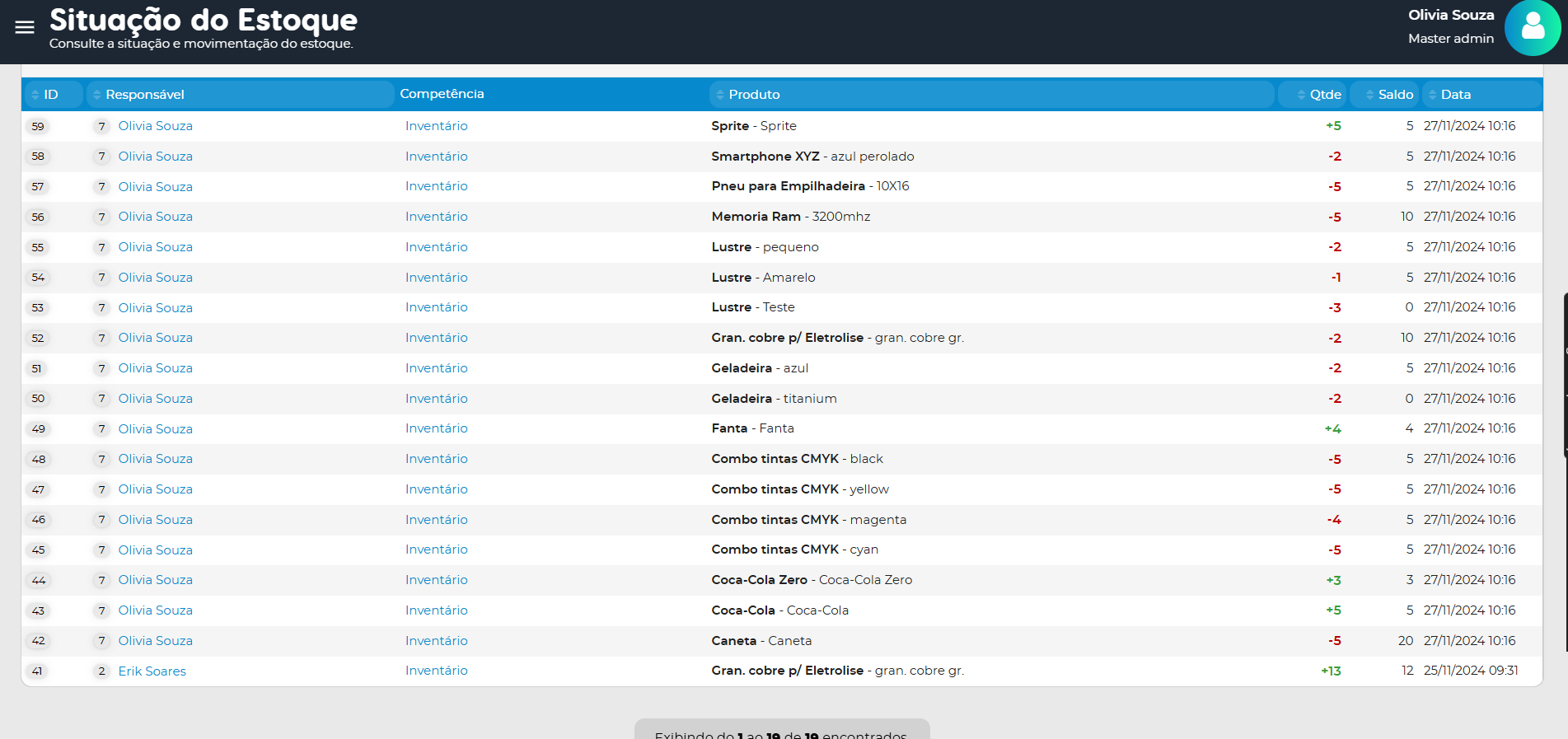The height and width of the screenshot is (739, 1568).
Task: Click Inventário link for Smartphone XYZ row
Action: (x=436, y=157)
